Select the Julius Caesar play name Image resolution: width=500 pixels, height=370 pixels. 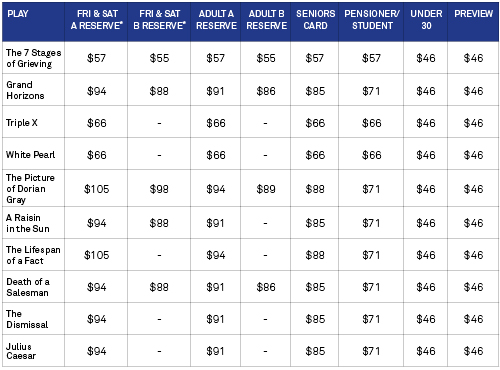[21, 351]
